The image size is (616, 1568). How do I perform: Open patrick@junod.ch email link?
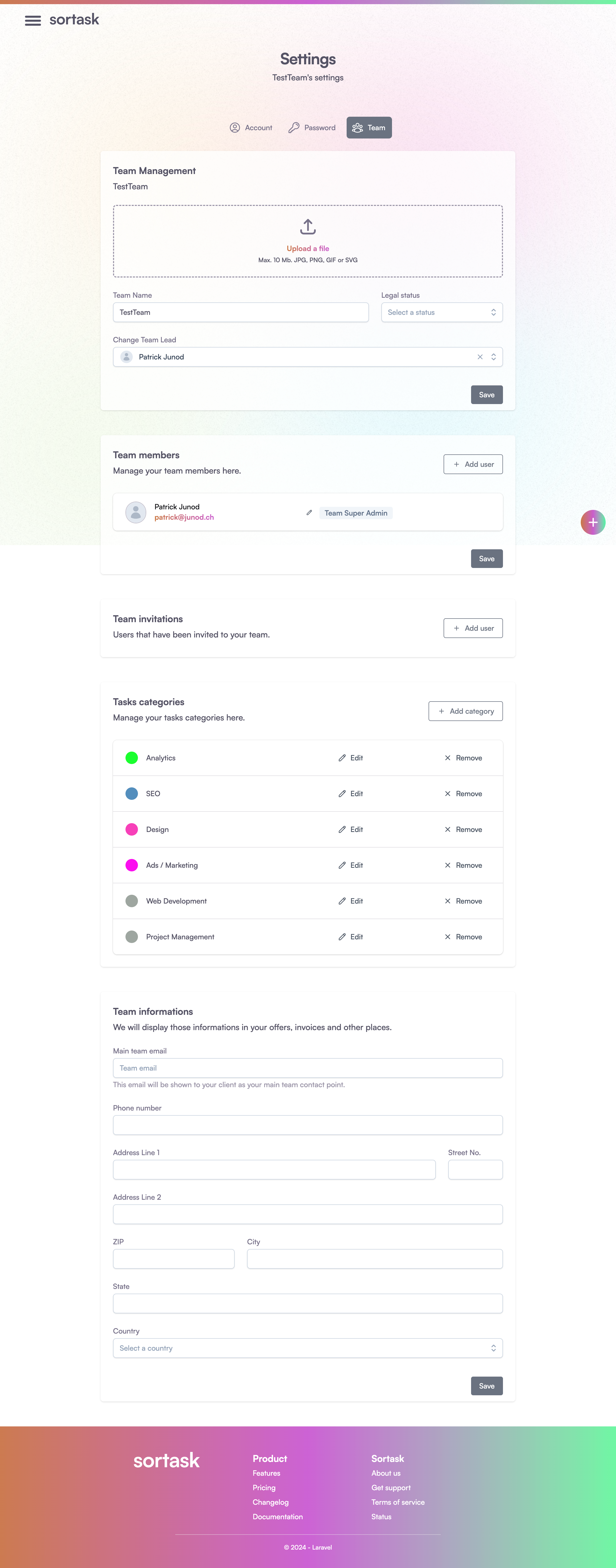point(184,517)
